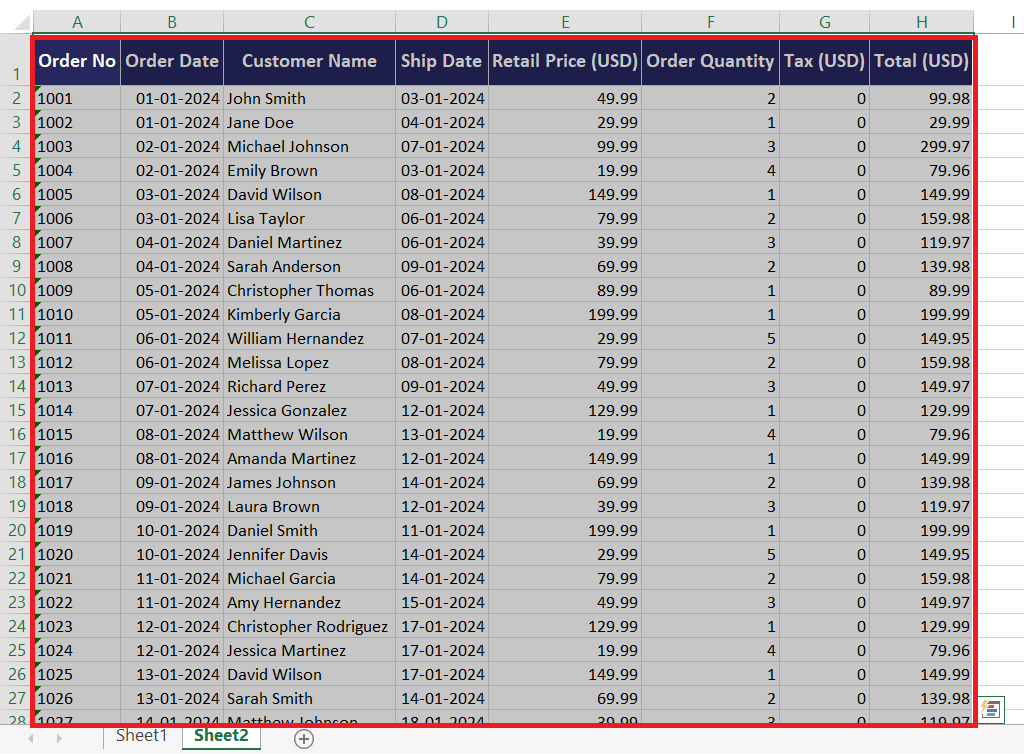Select cell with Sarah Anderson
Screen dimensions: 1024x754
tap(310, 266)
